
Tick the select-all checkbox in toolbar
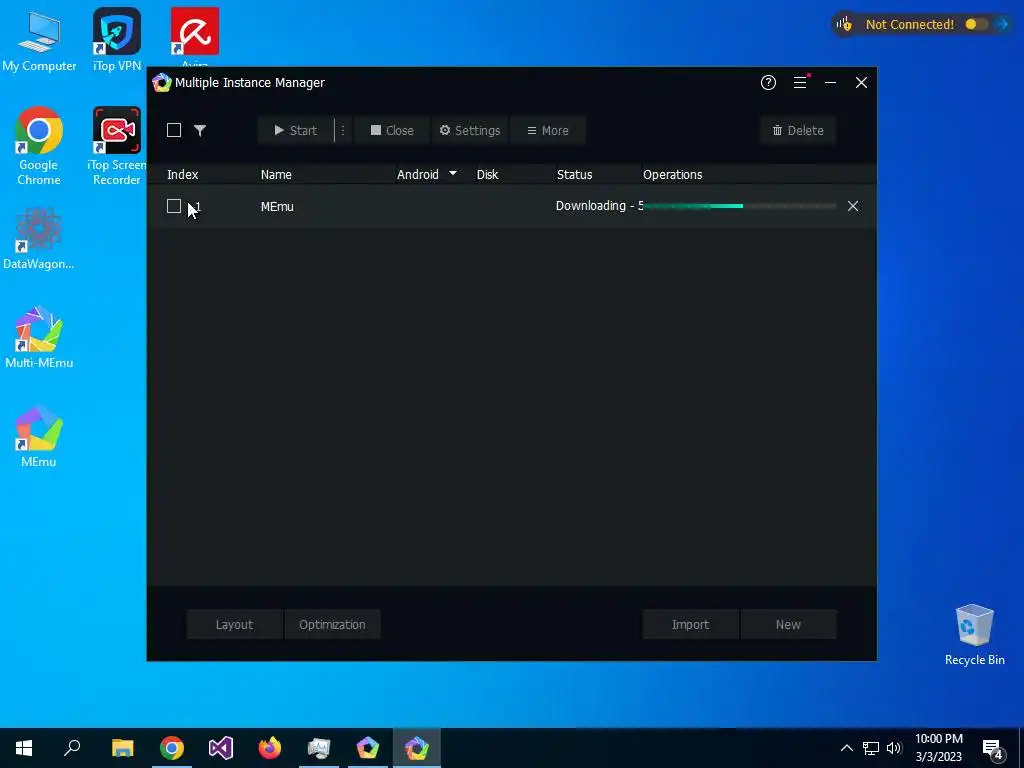tap(174, 130)
